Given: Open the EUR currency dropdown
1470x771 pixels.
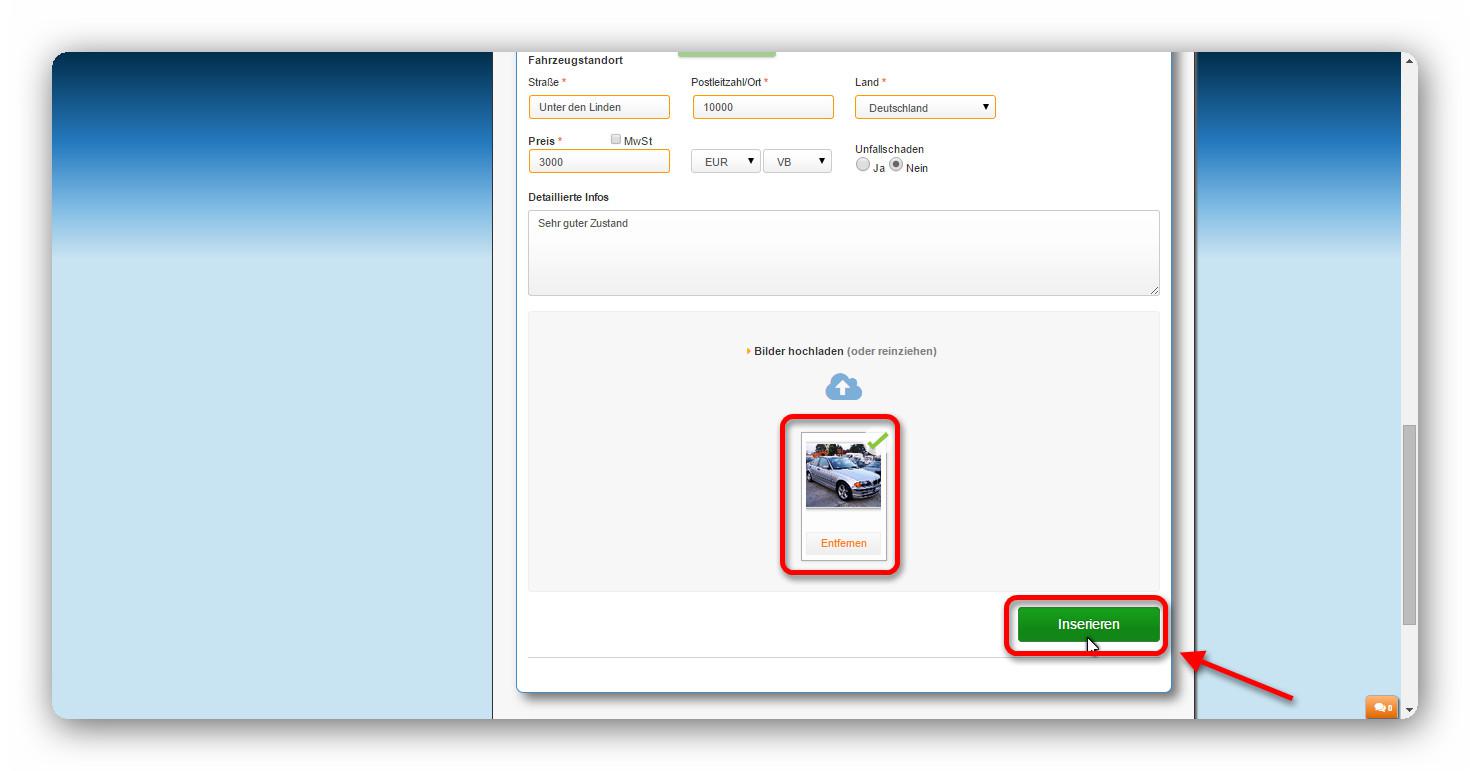Looking at the screenshot, I should (x=725, y=161).
